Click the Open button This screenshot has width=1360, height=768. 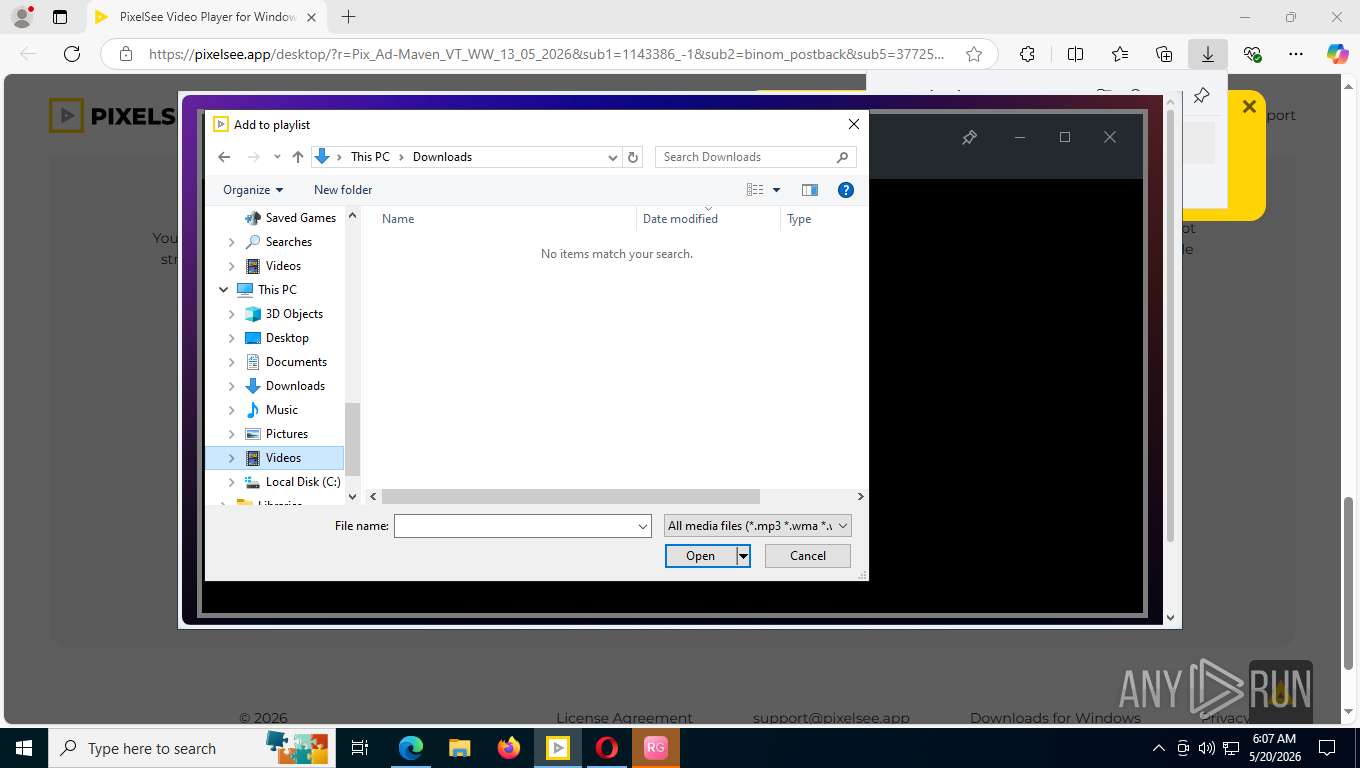point(700,556)
